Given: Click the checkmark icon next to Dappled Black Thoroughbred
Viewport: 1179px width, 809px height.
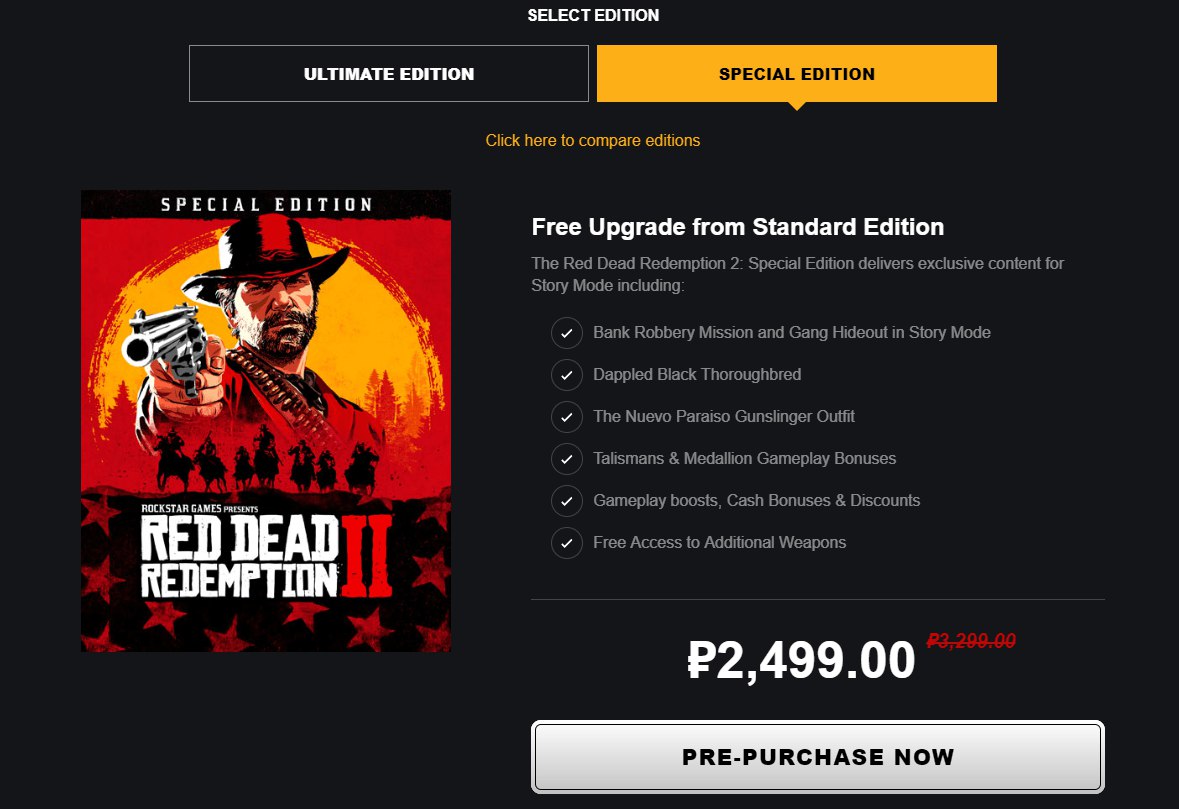Looking at the screenshot, I should [x=567, y=375].
